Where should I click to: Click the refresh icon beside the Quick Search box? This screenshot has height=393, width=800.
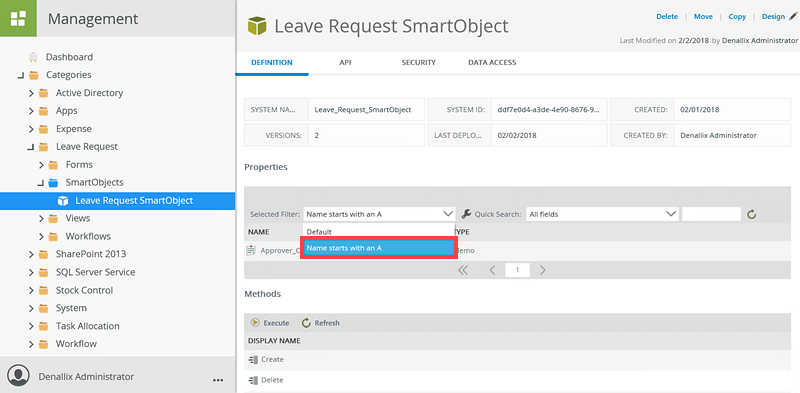[752, 214]
